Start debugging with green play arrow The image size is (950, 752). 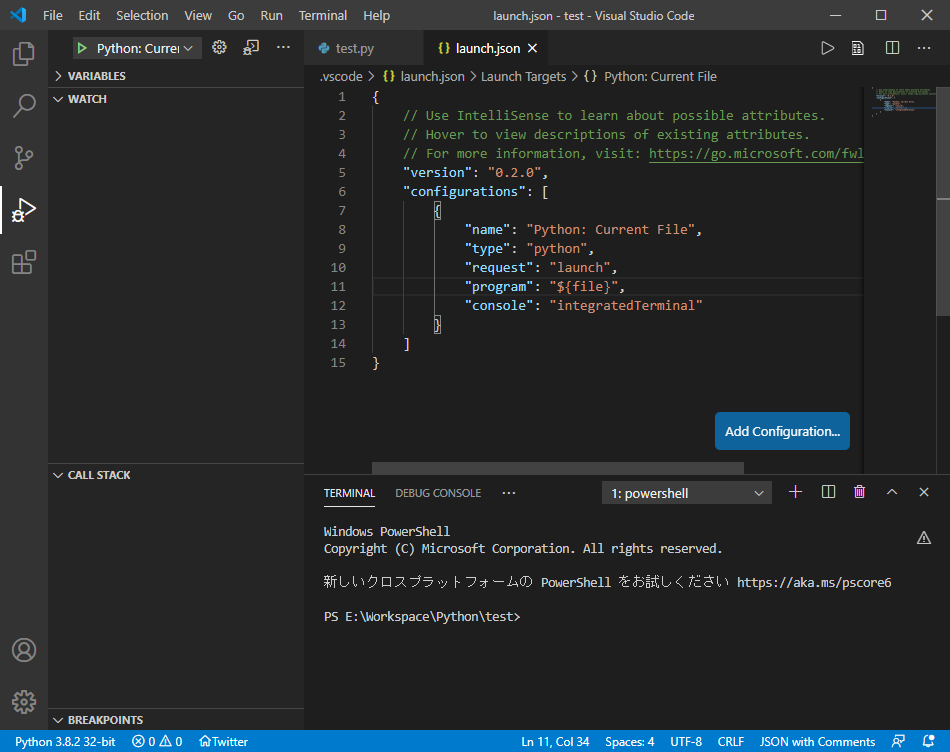(x=82, y=48)
